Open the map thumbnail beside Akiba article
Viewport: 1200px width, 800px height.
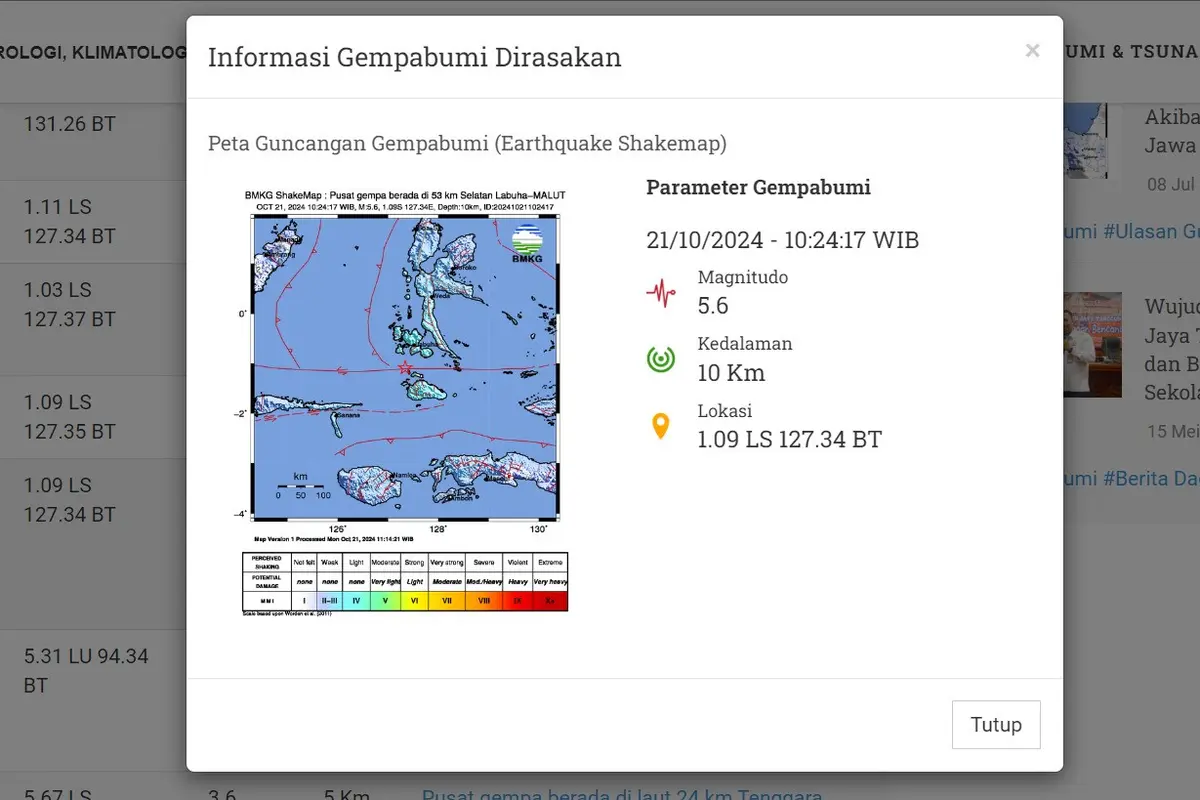pyautogui.click(x=1092, y=140)
